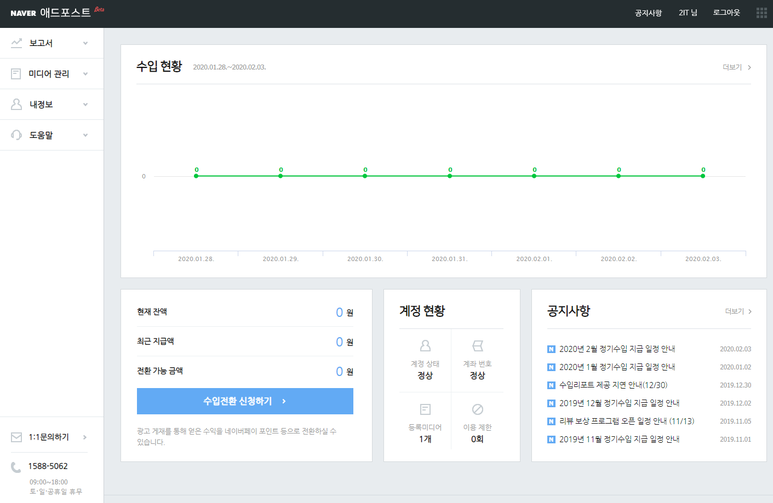Click N badge beside 2019년 11월 notice
The width and height of the screenshot is (773, 503).
pos(551,439)
